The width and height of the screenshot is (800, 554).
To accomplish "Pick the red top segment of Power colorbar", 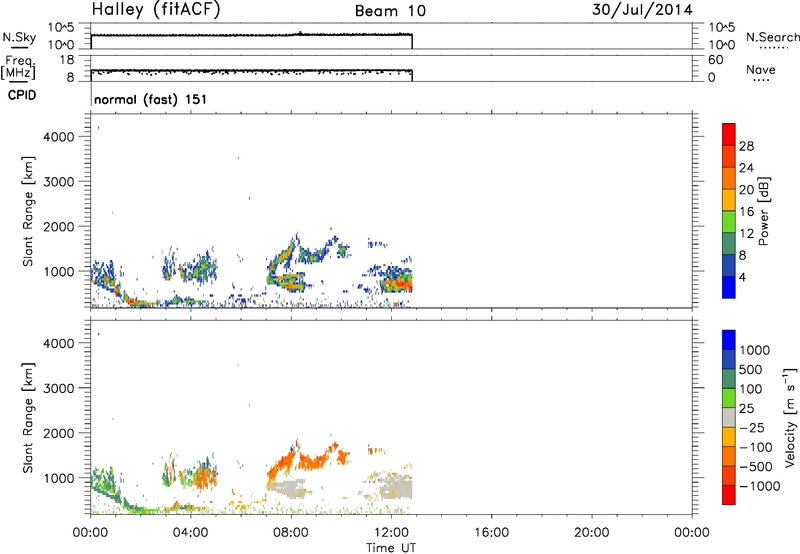I will 729,134.
